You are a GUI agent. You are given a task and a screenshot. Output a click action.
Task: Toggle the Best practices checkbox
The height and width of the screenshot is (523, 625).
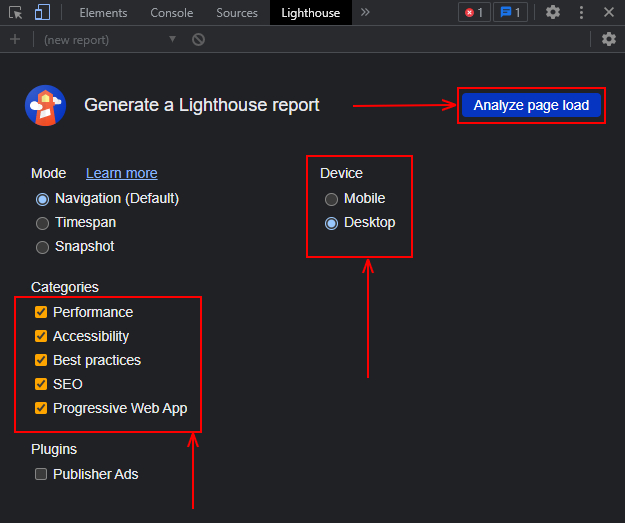[x=41, y=360]
